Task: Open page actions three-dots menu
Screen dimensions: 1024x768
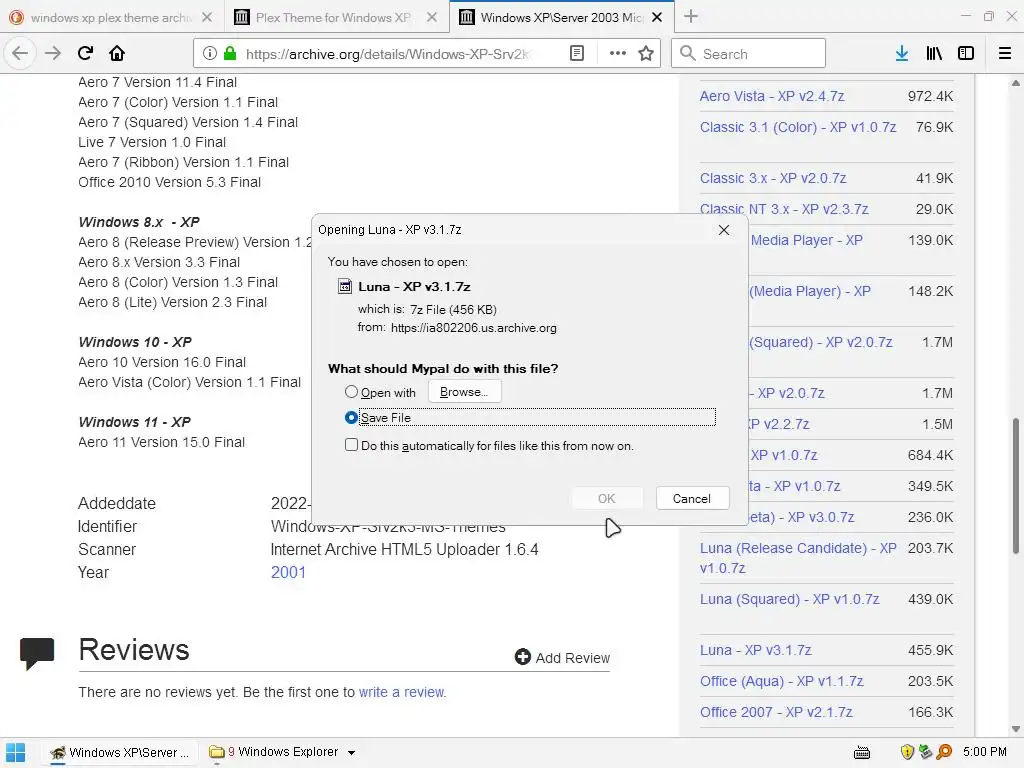Action: [x=617, y=54]
